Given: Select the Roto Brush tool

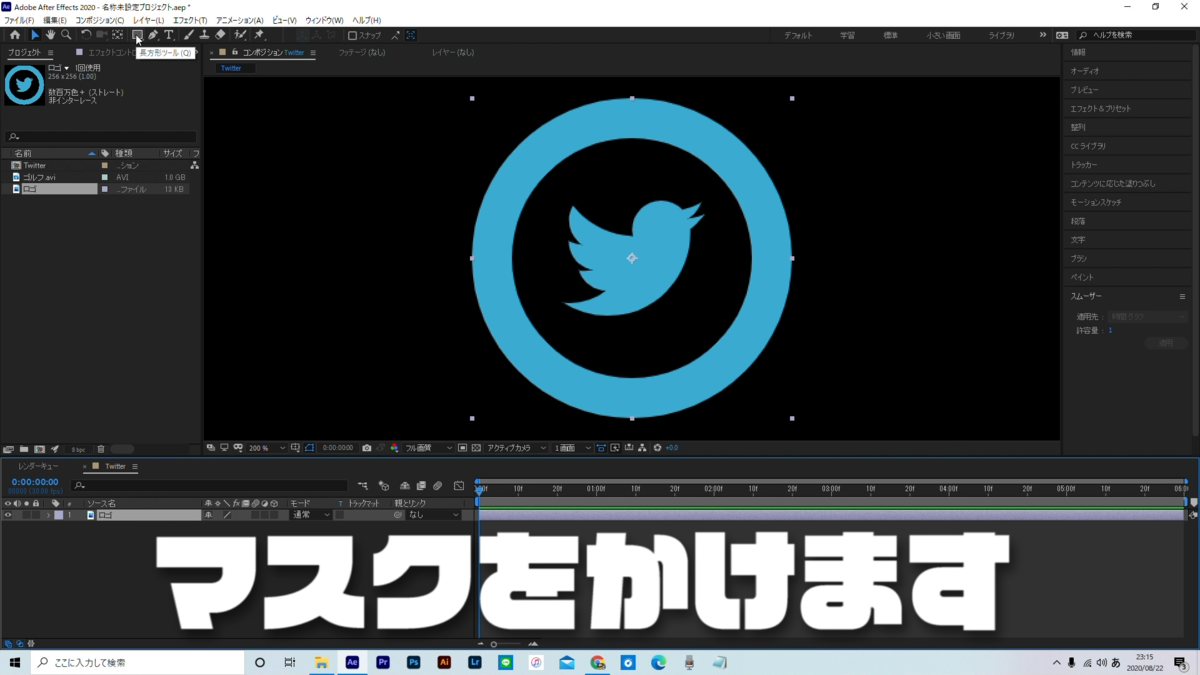Looking at the screenshot, I should click(241, 35).
